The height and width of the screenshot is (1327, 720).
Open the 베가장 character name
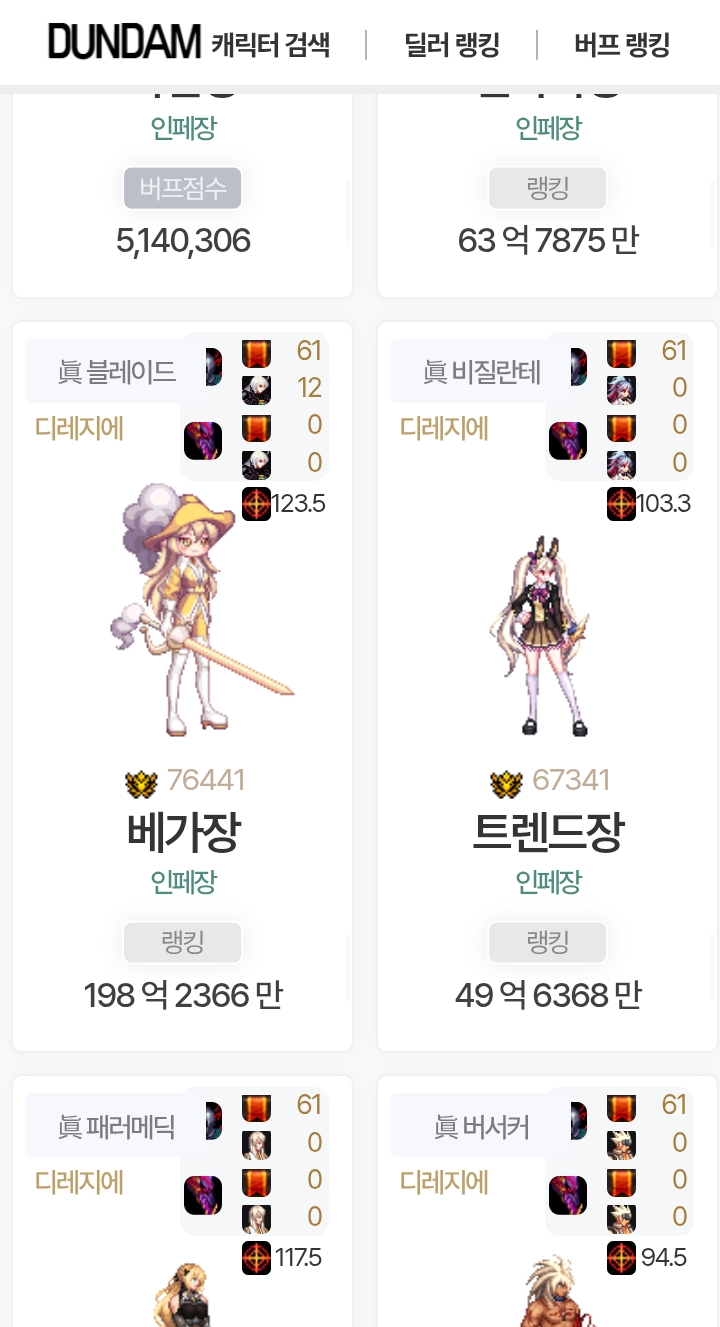[x=183, y=832]
